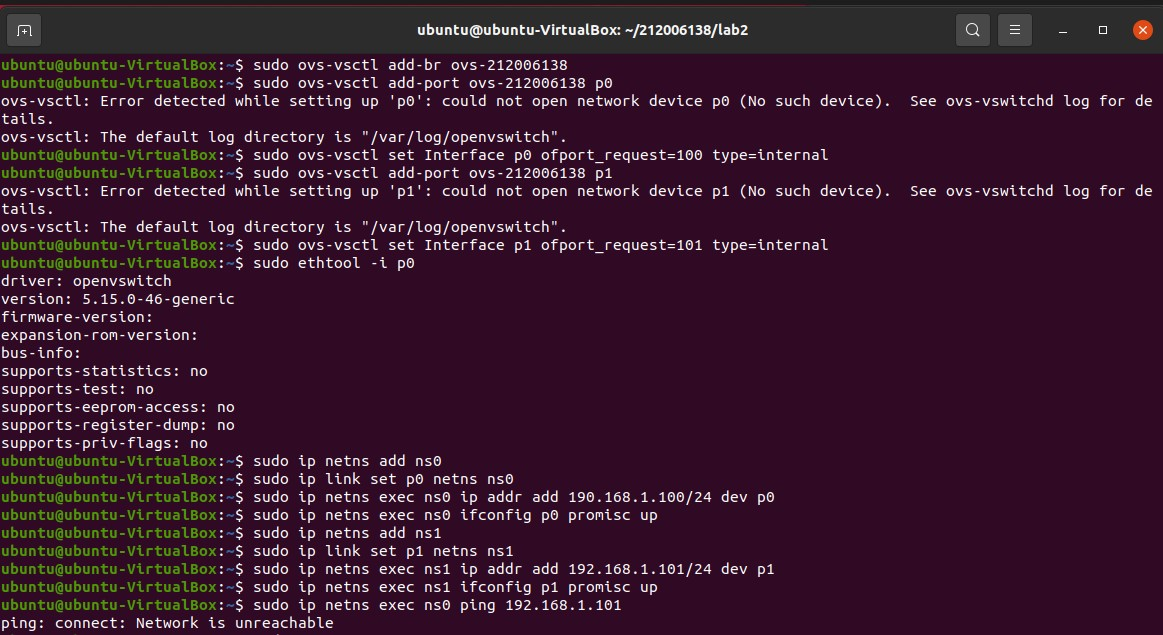Click 'Network is unreachable' error line
This screenshot has height=635, width=1163.
coord(167,623)
